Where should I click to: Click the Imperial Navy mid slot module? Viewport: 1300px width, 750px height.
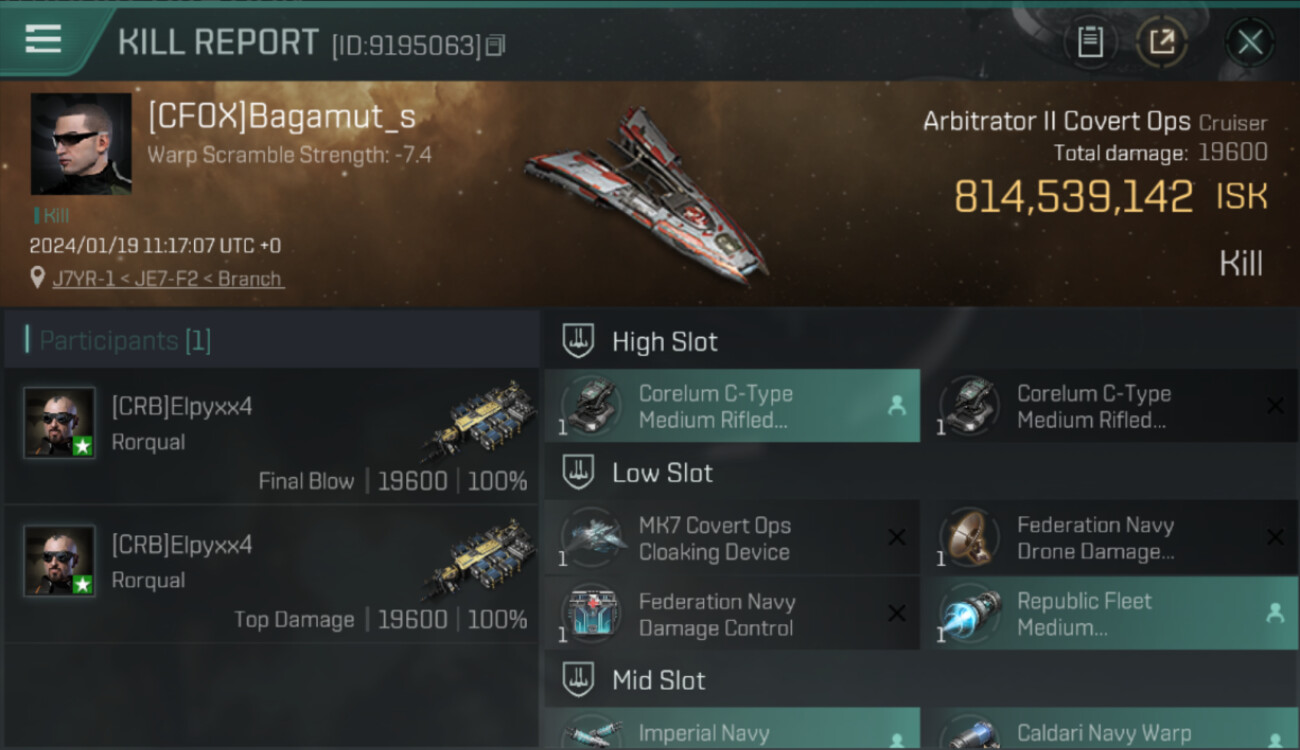coord(732,729)
